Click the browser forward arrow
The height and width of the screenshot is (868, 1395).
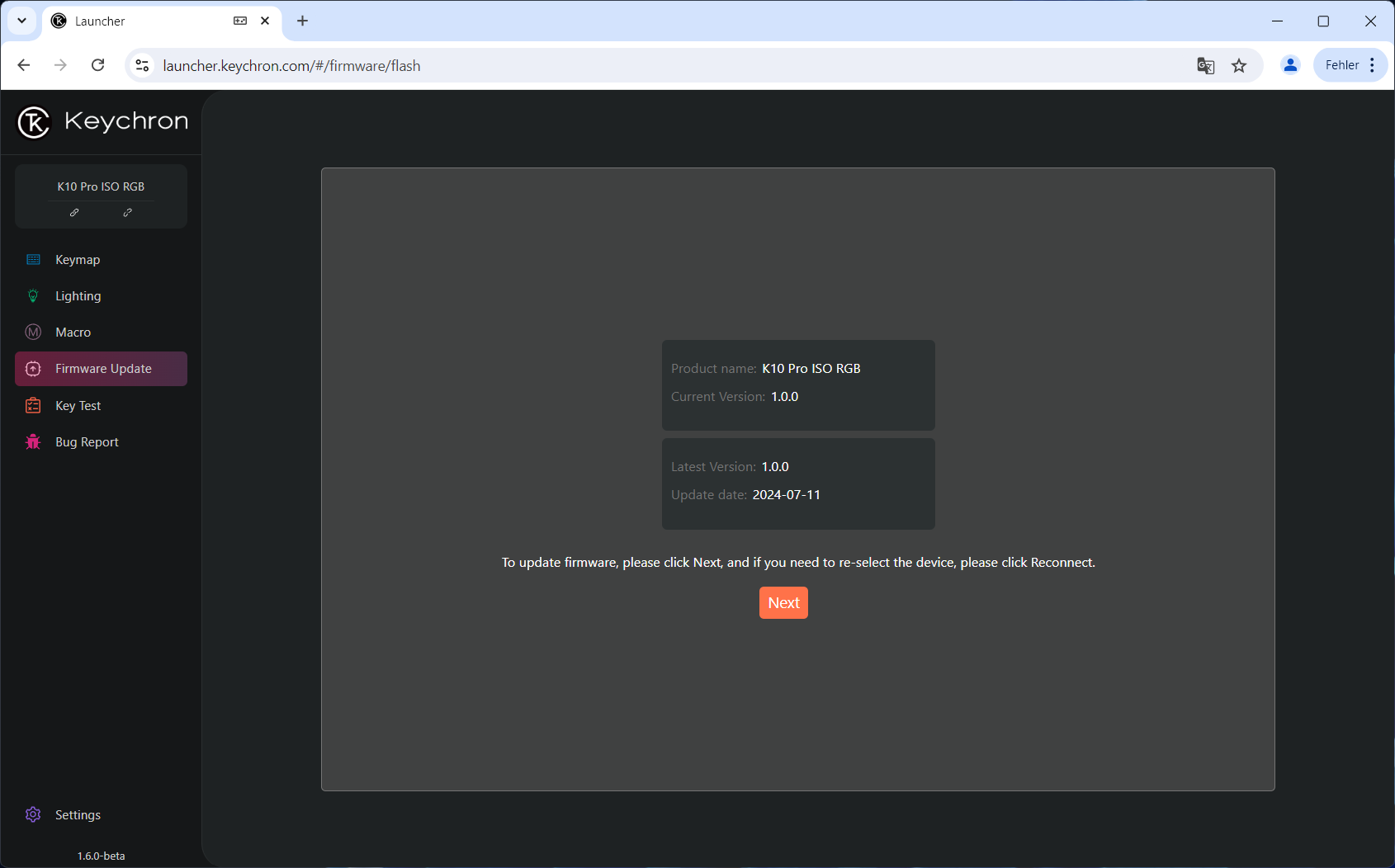click(x=60, y=65)
